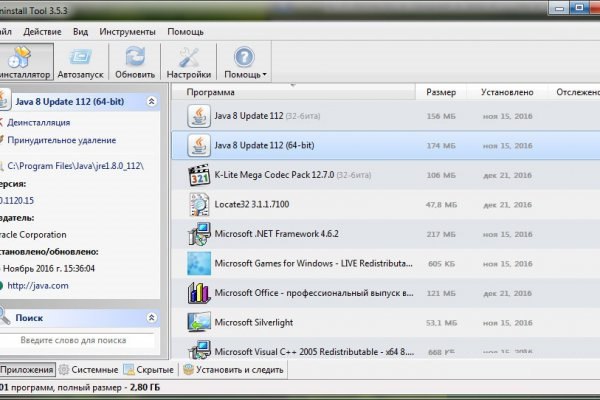Select row text Java 8 Update 112 (32-бита)
600x400 pixels.
[x=267, y=116]
